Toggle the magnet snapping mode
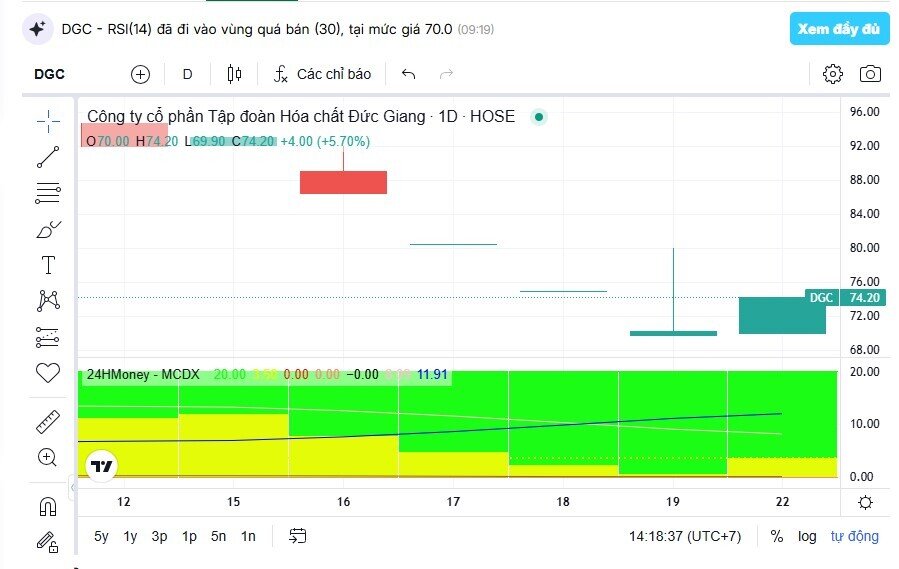This screenshot has width=899, height=569. pos(48,506)
